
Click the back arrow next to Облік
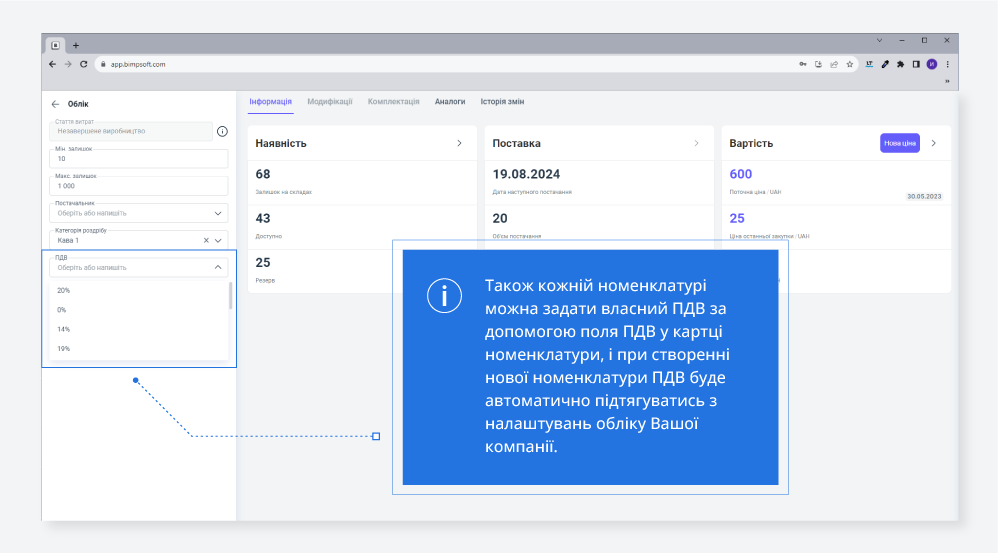55,104
